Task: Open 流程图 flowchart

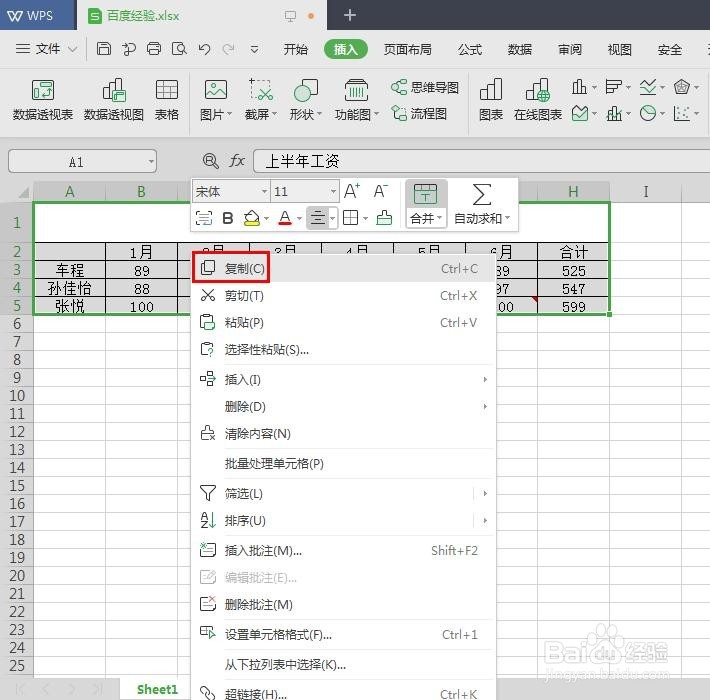Action: click(419, 113)
